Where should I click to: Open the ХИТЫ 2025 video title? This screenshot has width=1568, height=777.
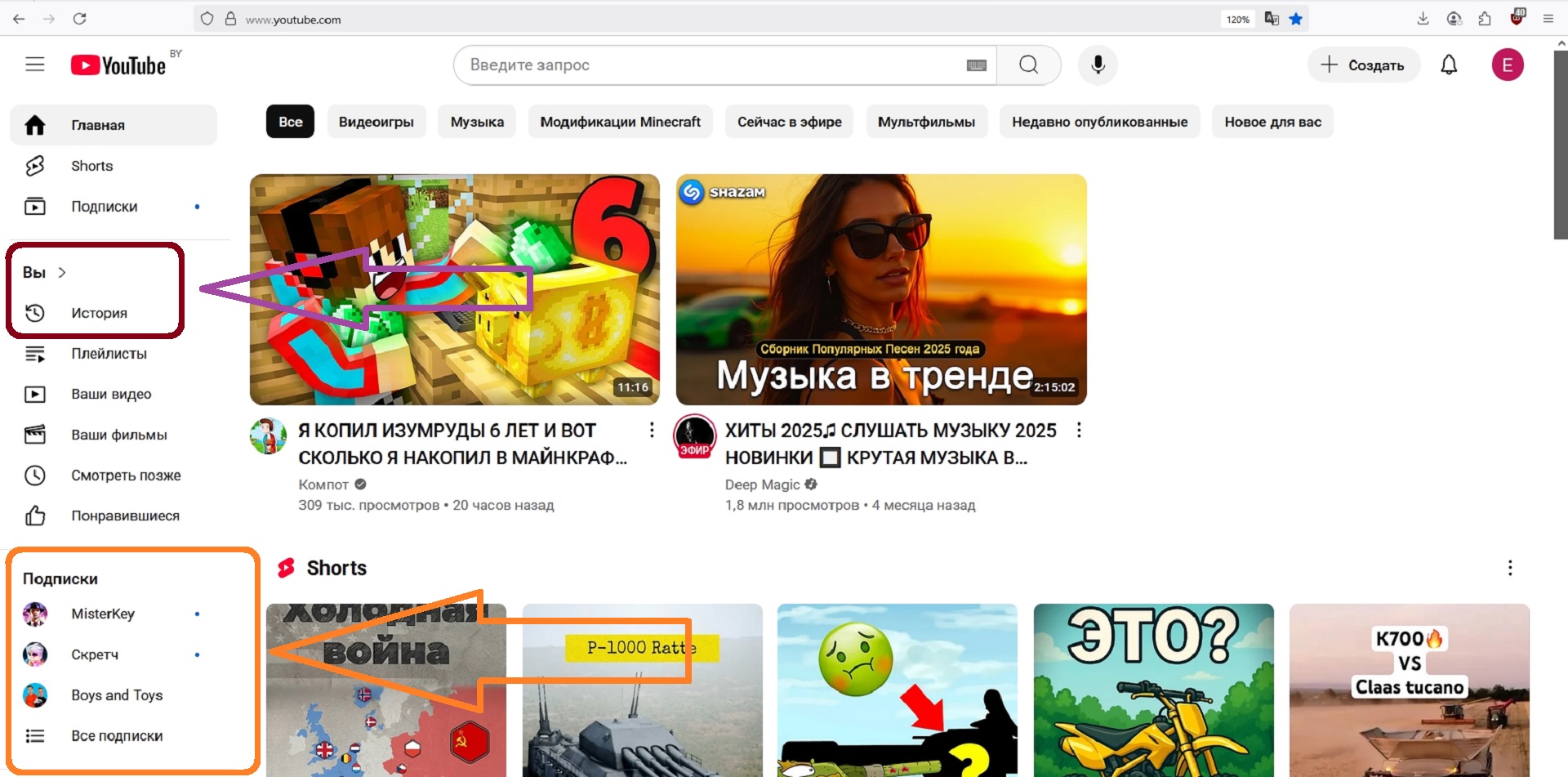[x=891, y=444]
